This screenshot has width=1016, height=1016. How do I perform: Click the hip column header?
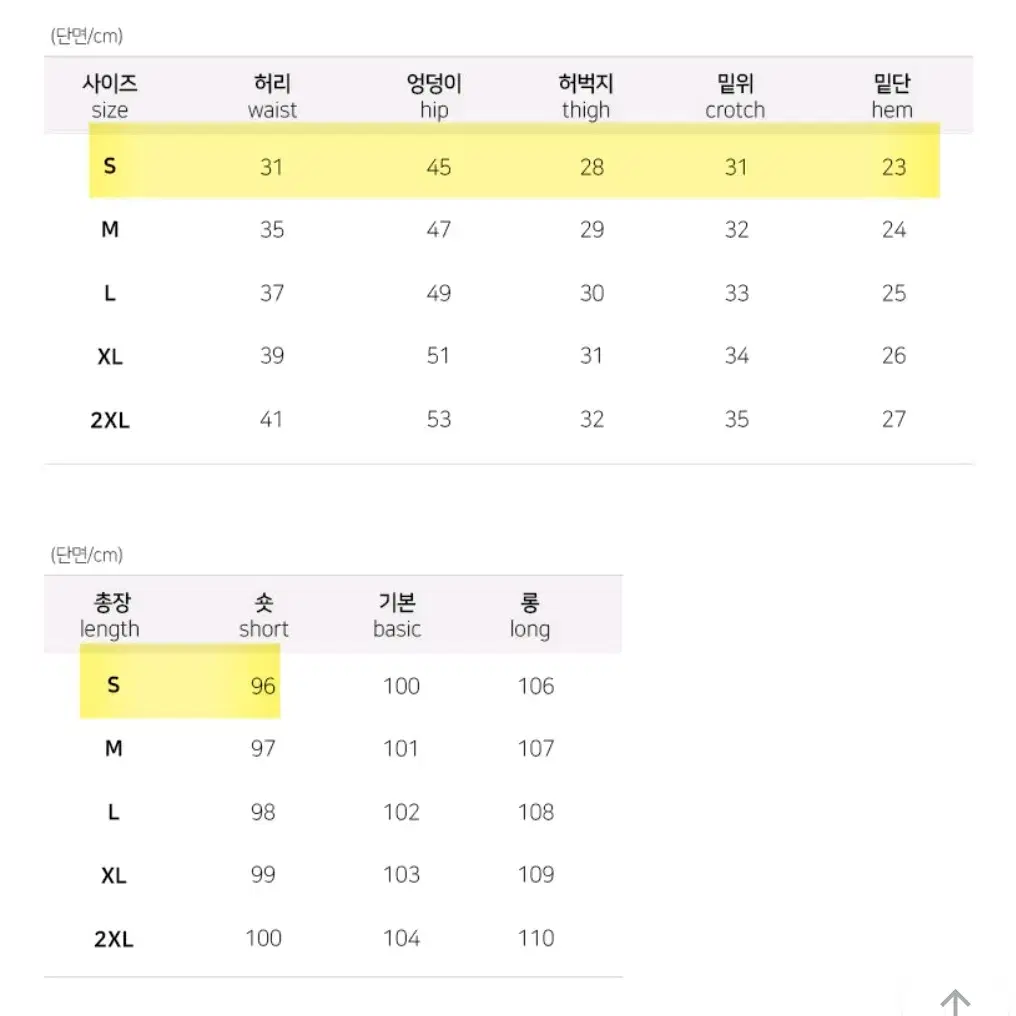(x=433, y=96)
